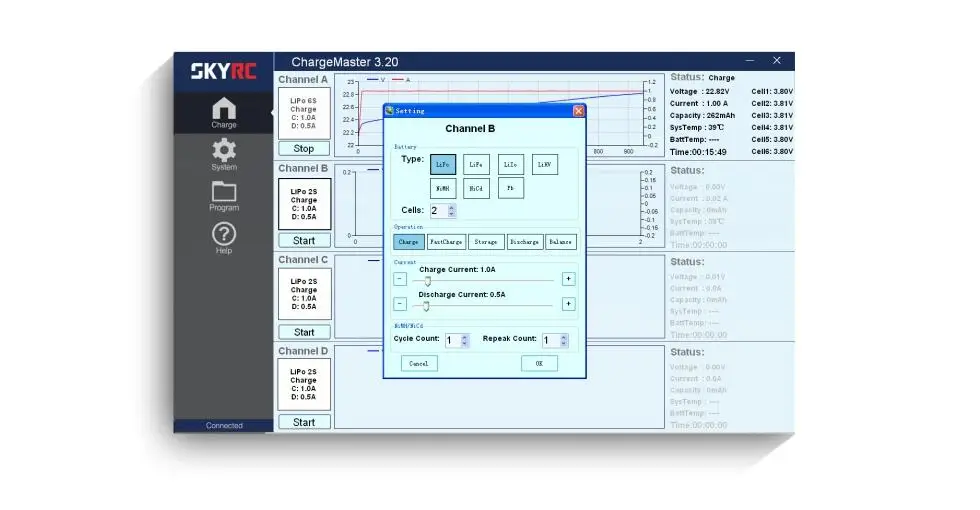Select Pb battery type

pos(511,188)
